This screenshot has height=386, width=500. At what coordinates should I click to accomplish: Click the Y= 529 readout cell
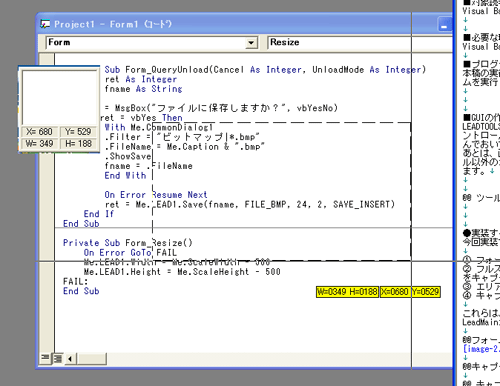(x=78, y=132)
